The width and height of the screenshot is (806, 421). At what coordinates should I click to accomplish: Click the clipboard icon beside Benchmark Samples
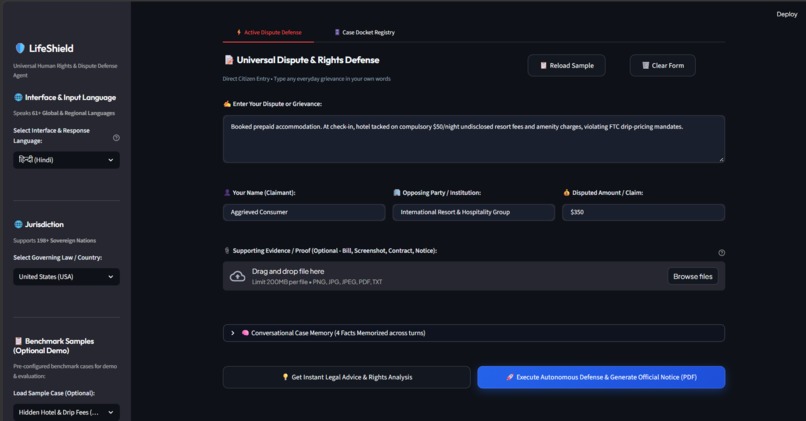[19, 341]
